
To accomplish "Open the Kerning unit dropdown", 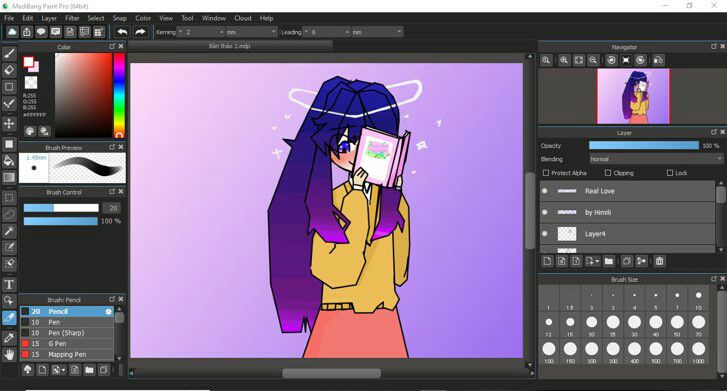I will pos(251,32).
